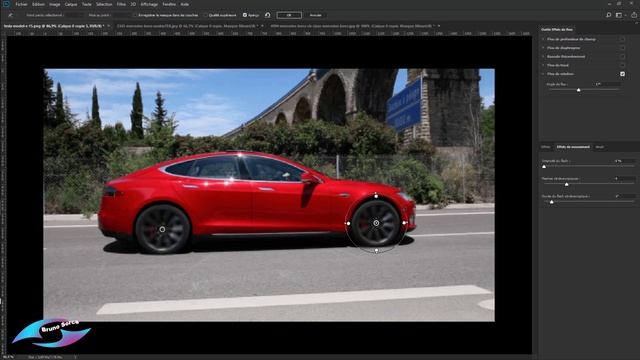The height and width of the screenshot is (360, 640).
Task: Click the Photoshop logo icon
Action: click(x=6, y=4)
